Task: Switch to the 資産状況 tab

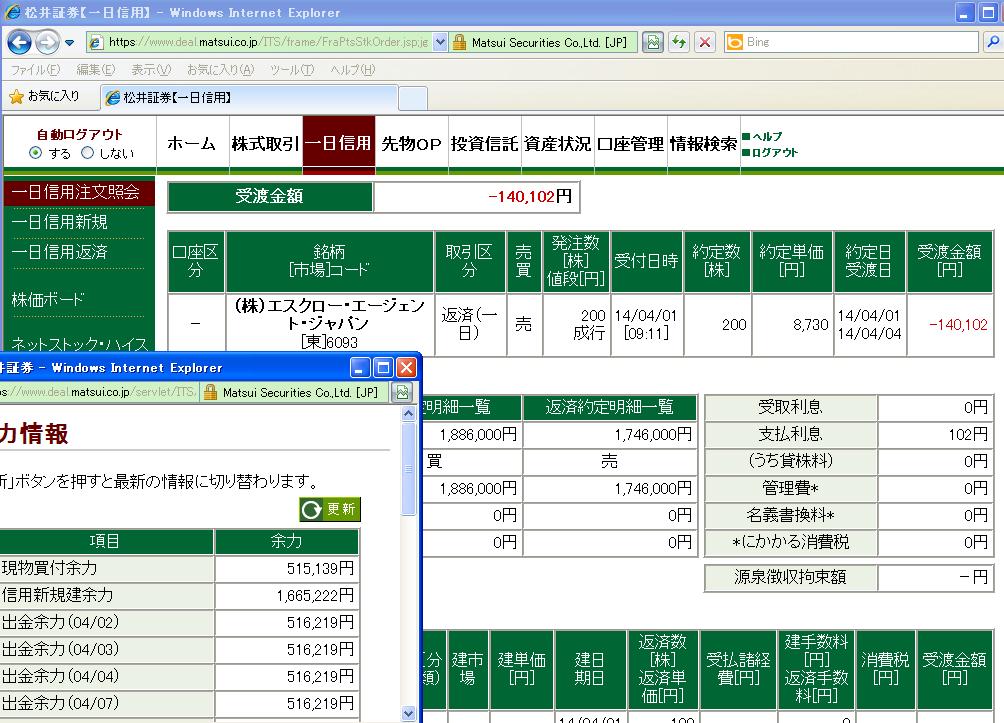Action: coord(557,144)
